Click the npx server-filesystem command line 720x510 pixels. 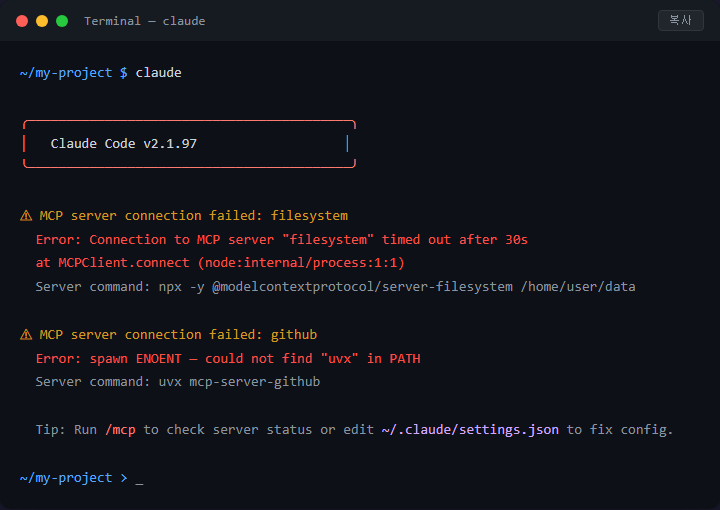[336, 287]
